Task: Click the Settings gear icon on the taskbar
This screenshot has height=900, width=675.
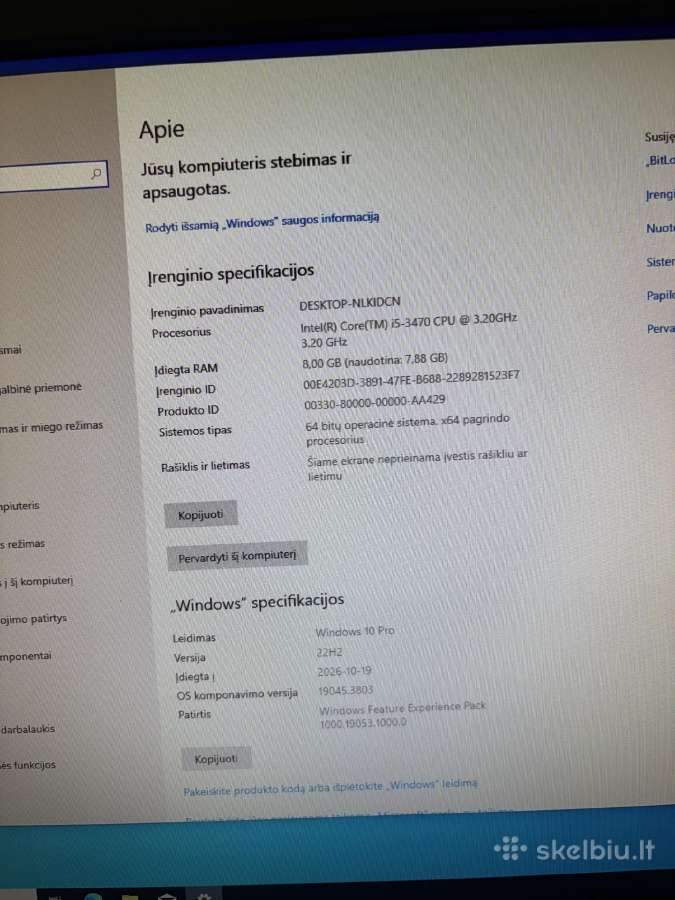Action: tap(204, 896)
